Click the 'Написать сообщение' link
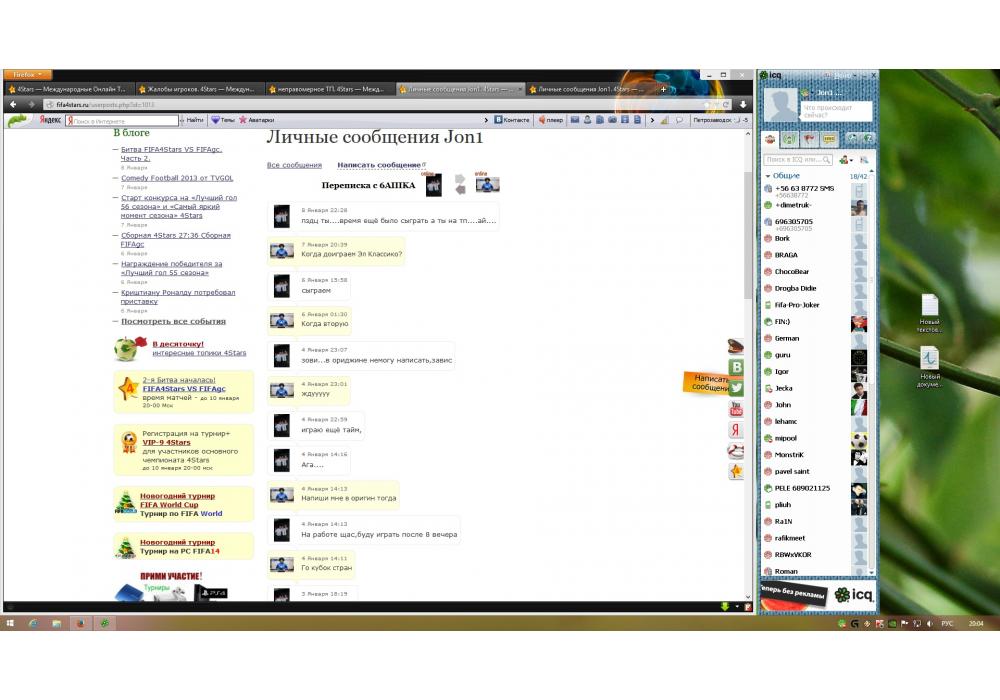 (378, 165)
